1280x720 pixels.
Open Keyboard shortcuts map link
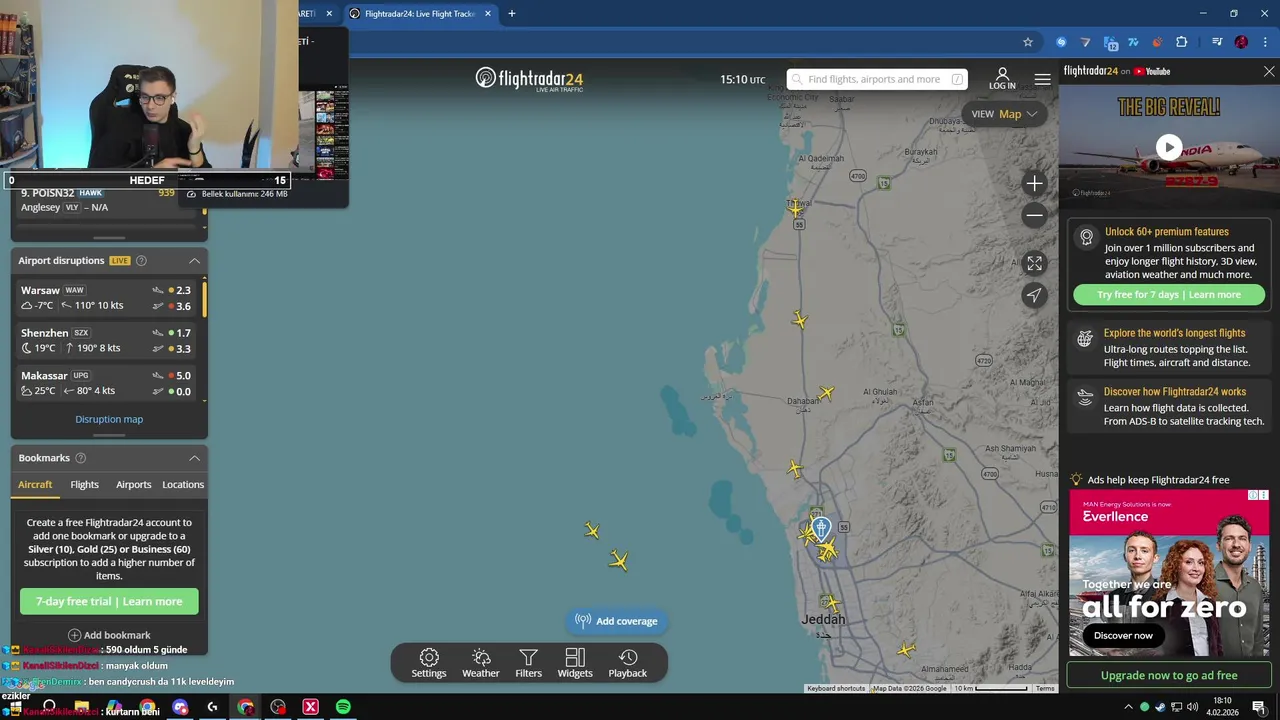[x=836, y=689]
